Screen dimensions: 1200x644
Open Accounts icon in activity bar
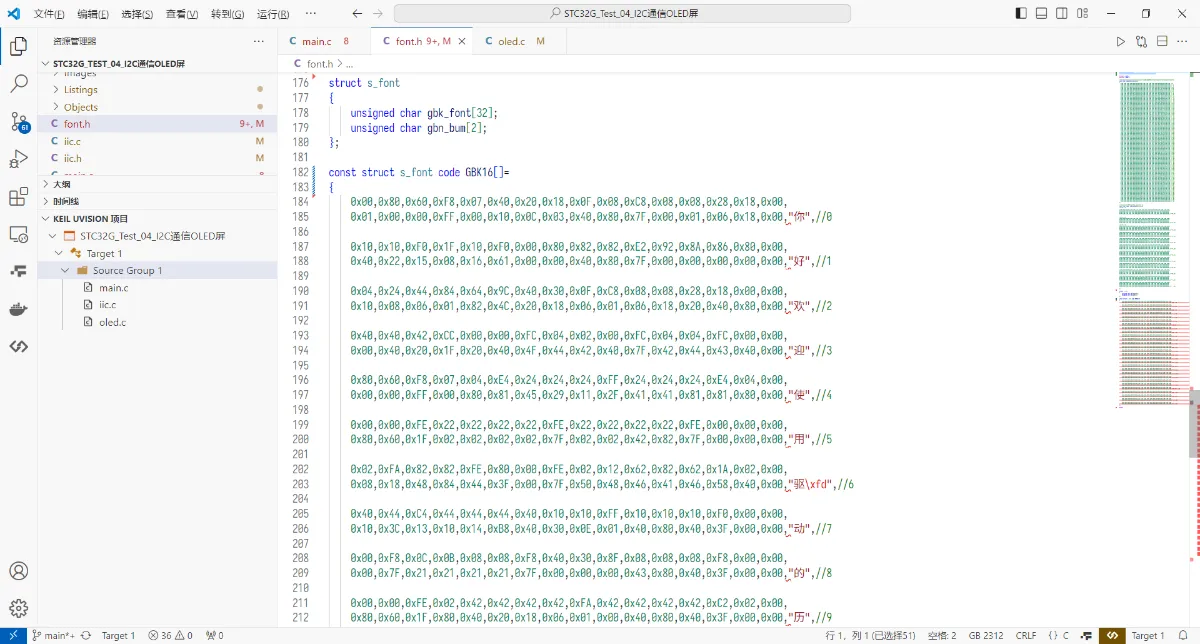pos(18,571)
